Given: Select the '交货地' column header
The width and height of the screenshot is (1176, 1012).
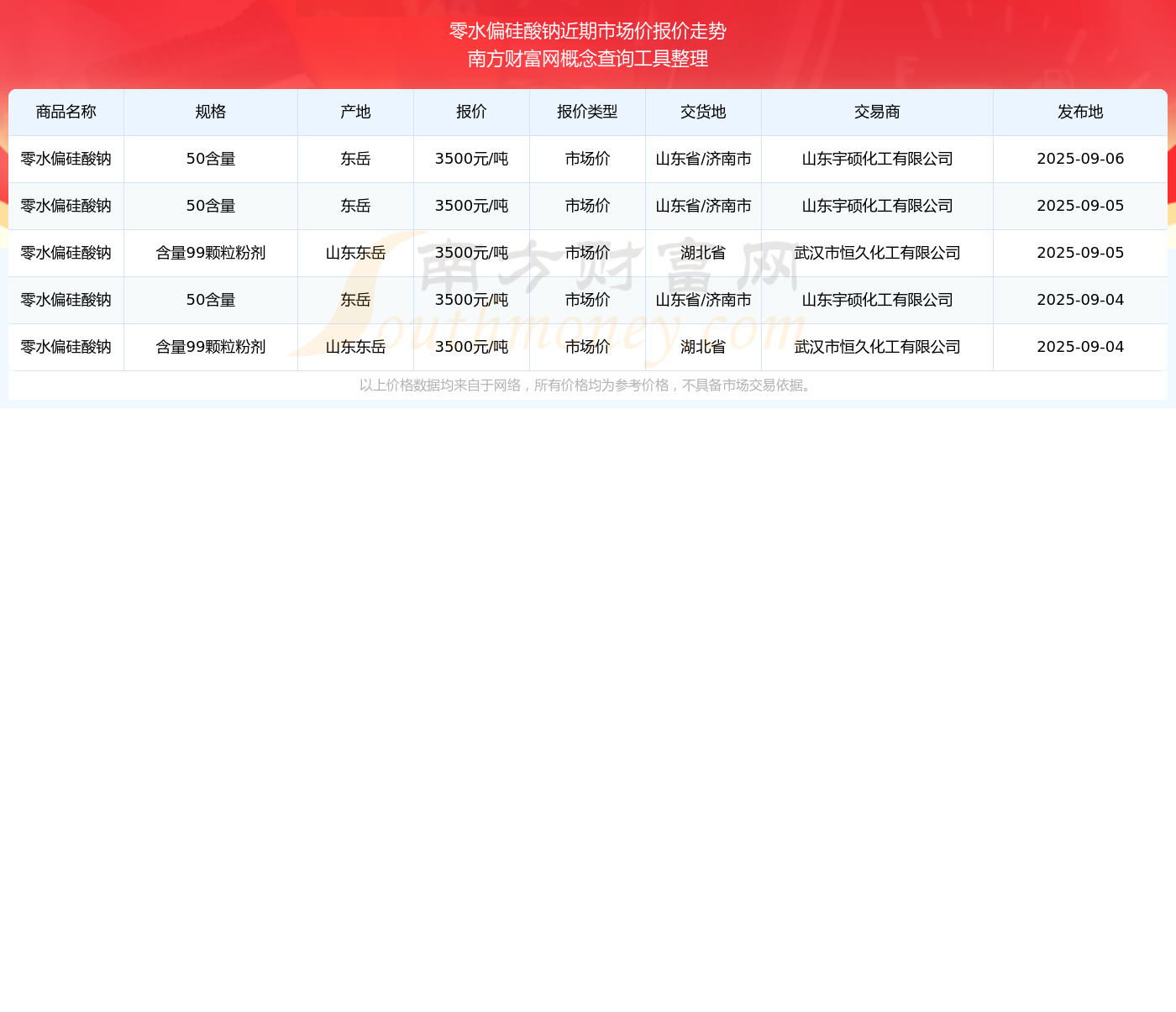Looking at the screenshot, I should coord(704,112).
